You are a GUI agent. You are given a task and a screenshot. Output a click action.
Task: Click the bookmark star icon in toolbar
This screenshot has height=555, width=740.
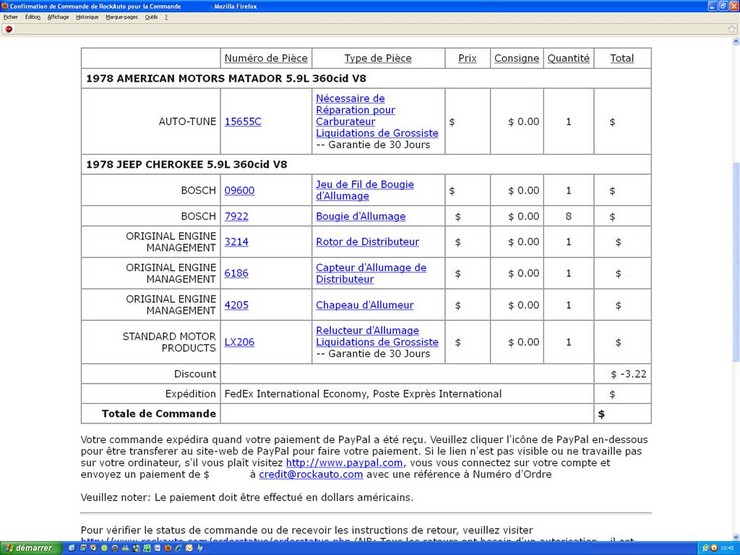tap(732, 29)
